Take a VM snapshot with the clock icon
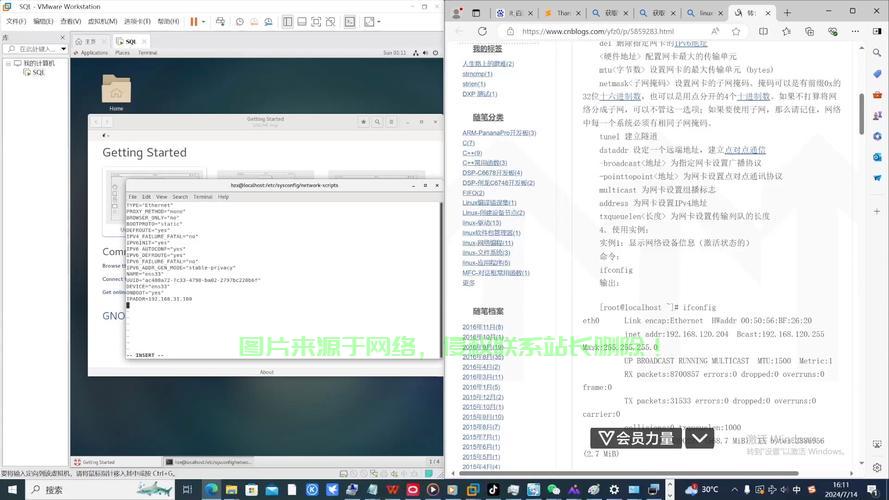 (x=240, y=22)
